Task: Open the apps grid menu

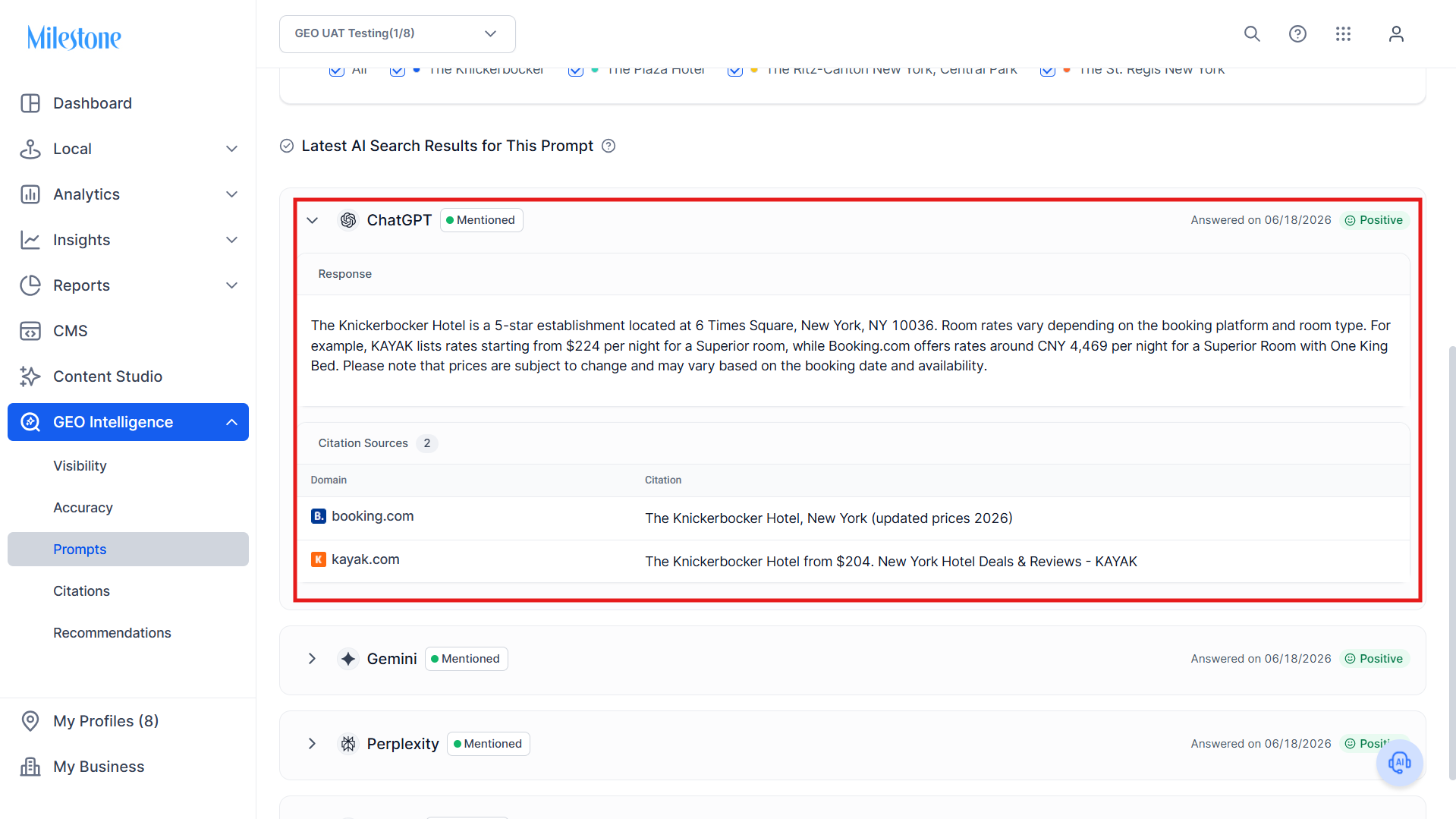Action: (1343, 33)
